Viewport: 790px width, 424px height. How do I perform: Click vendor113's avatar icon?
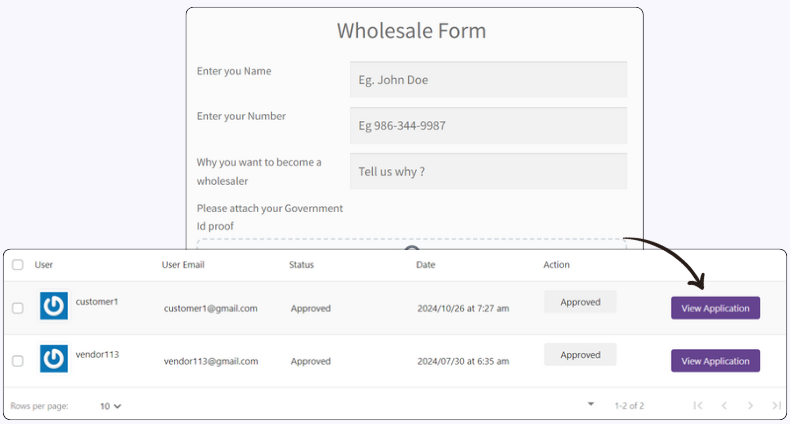point(54,359)
